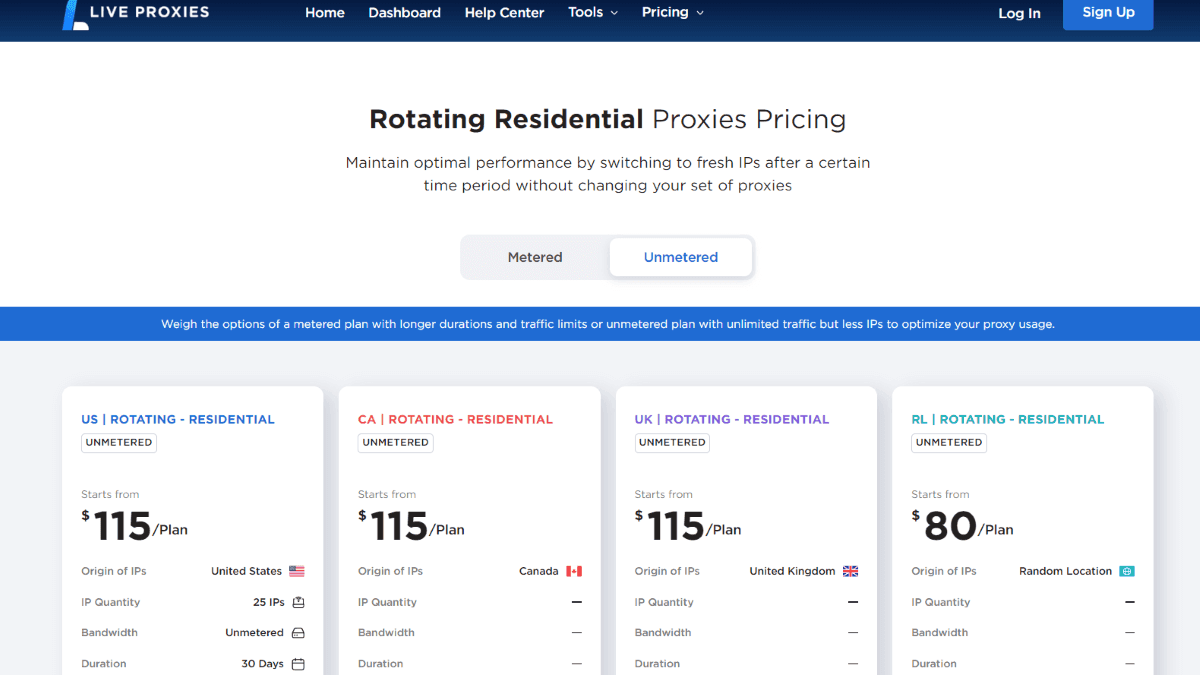Click the "United States" origin text
Viewport: 1200px width, 675px height.
click(x=246, y=571)
